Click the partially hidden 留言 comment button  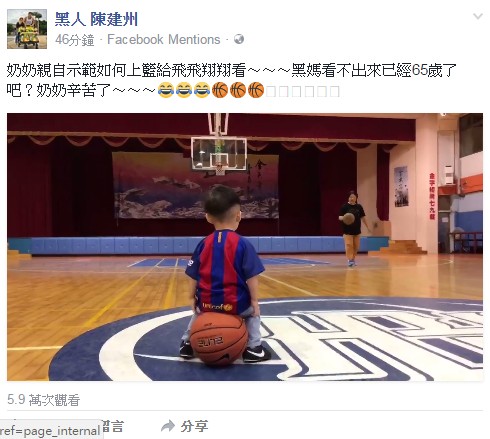point(112,426)
